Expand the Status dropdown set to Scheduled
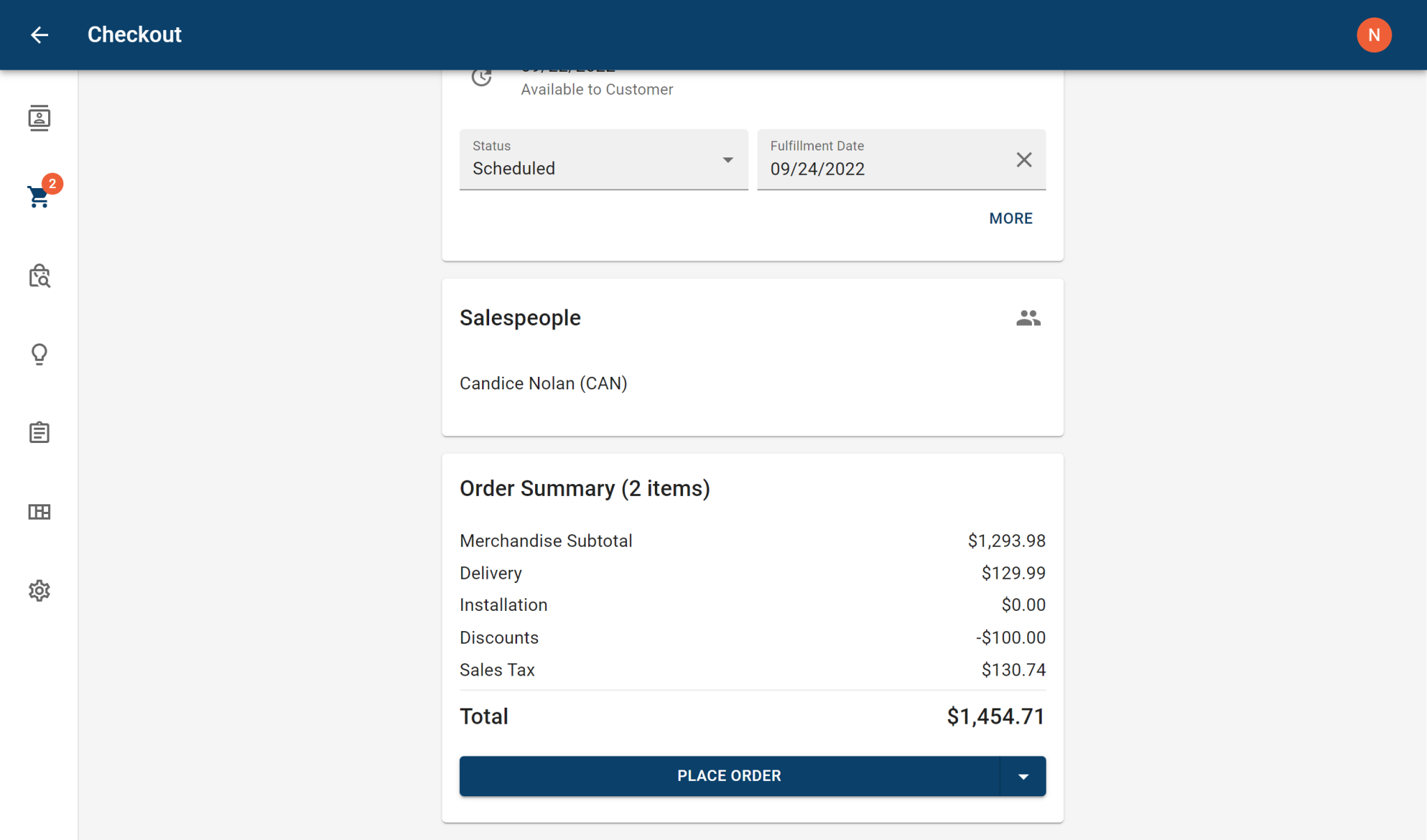 [x=603, y=160]
